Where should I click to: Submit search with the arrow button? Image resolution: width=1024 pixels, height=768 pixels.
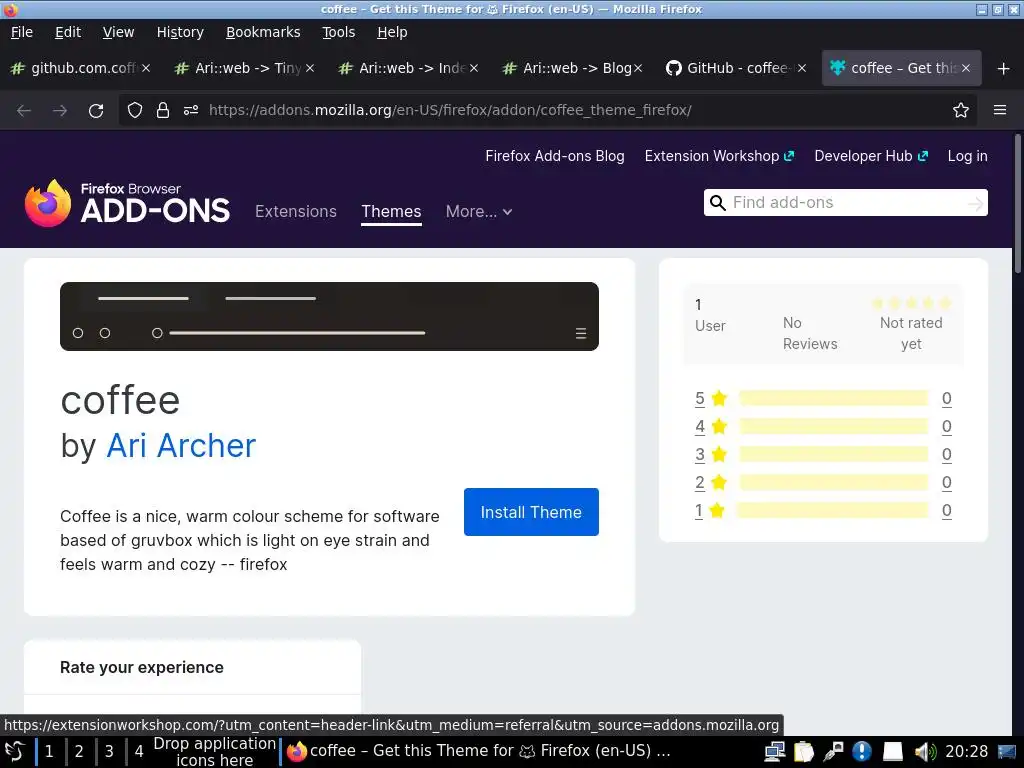(975, 204)
